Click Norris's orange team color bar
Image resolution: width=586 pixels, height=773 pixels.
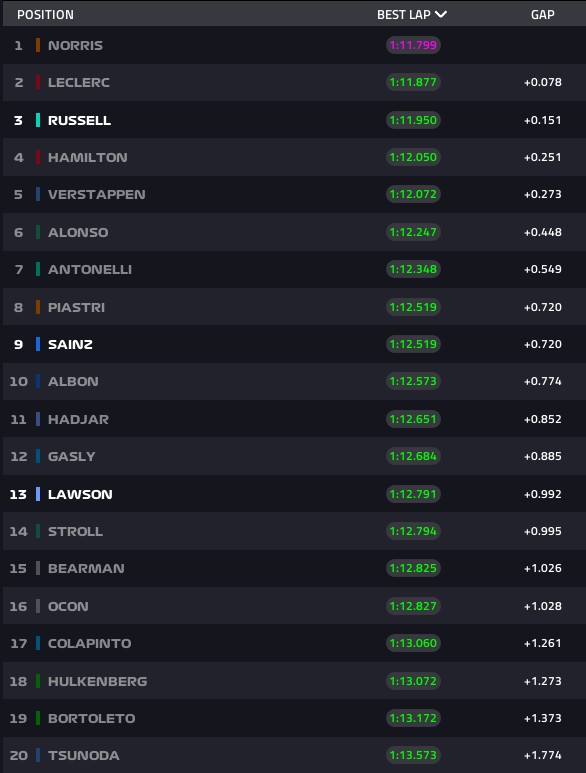pos(38,45)
